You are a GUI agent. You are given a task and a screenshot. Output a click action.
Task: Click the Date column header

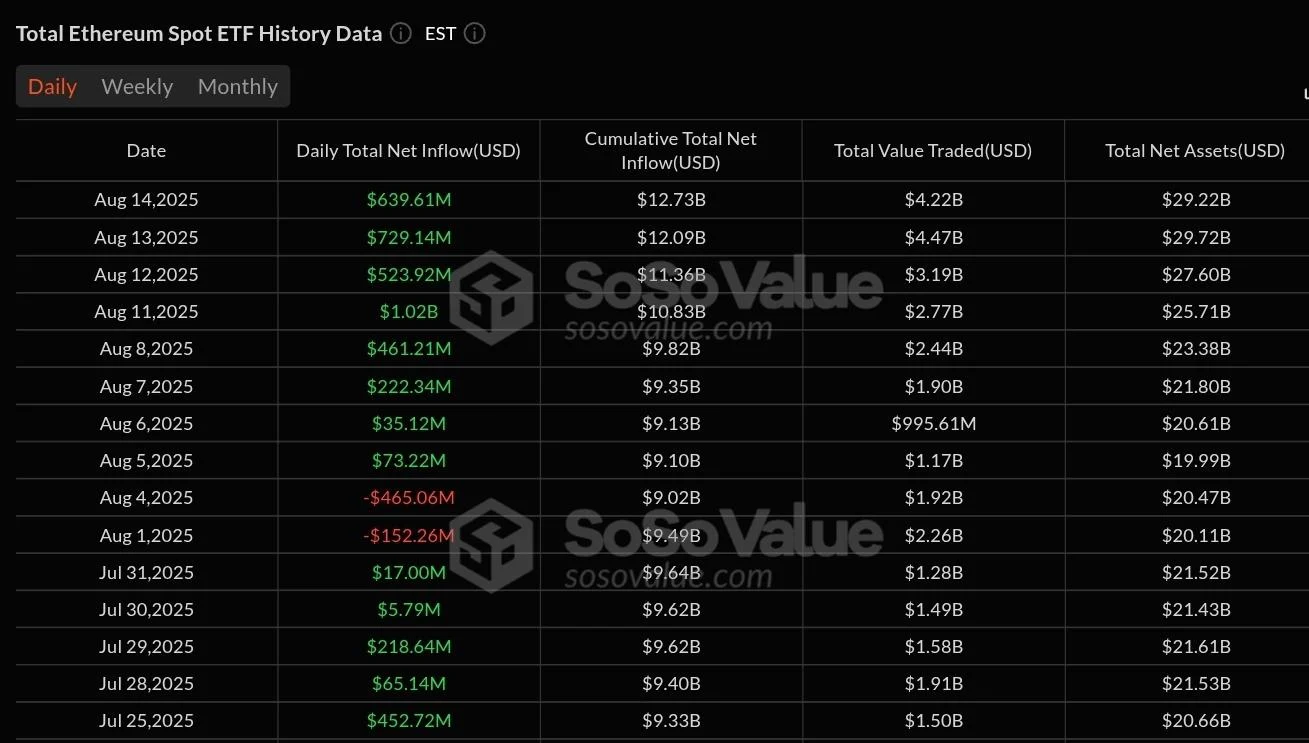point(146,151)
